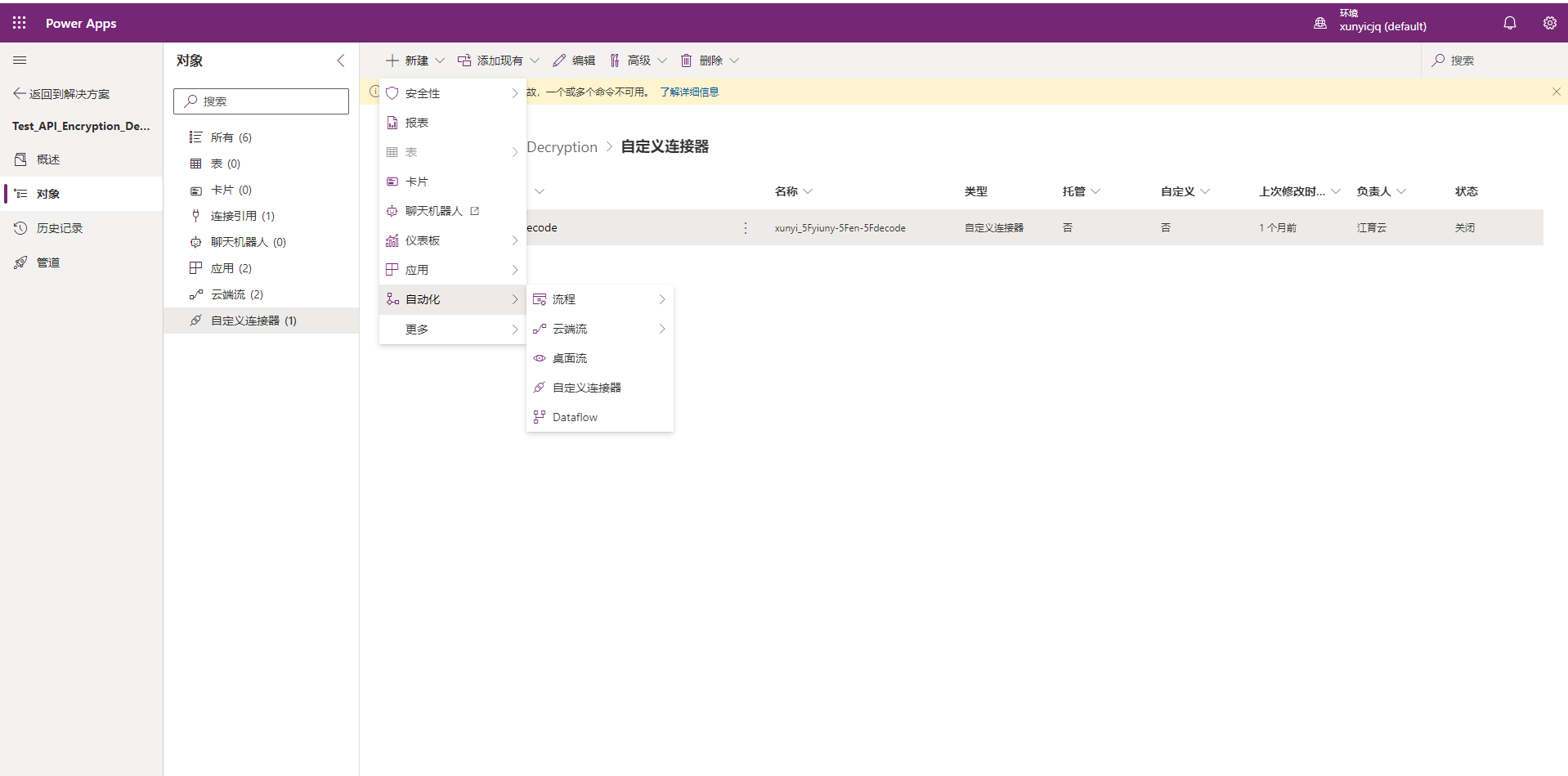This screenshot has width=1568, height=776.
Task: Go back via 返回到解决方案
Action: click(62, 94)
